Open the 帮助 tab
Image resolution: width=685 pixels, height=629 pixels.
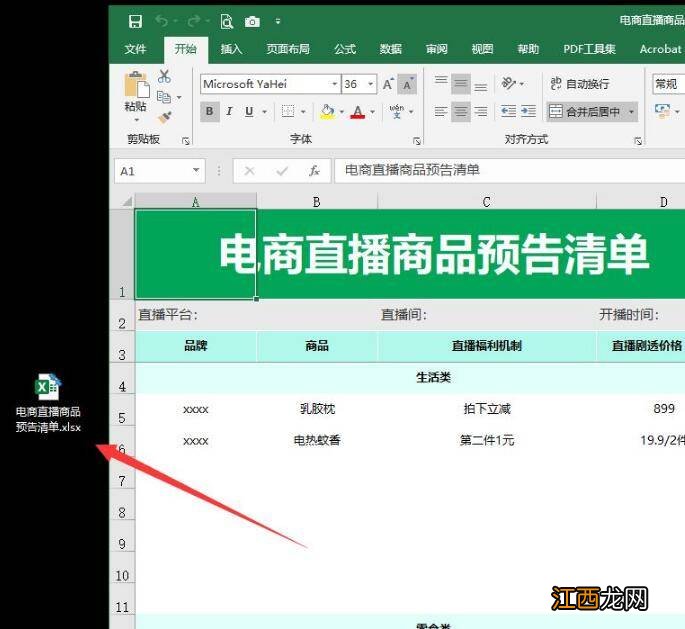pyautogui.click(x=528, y=49)
